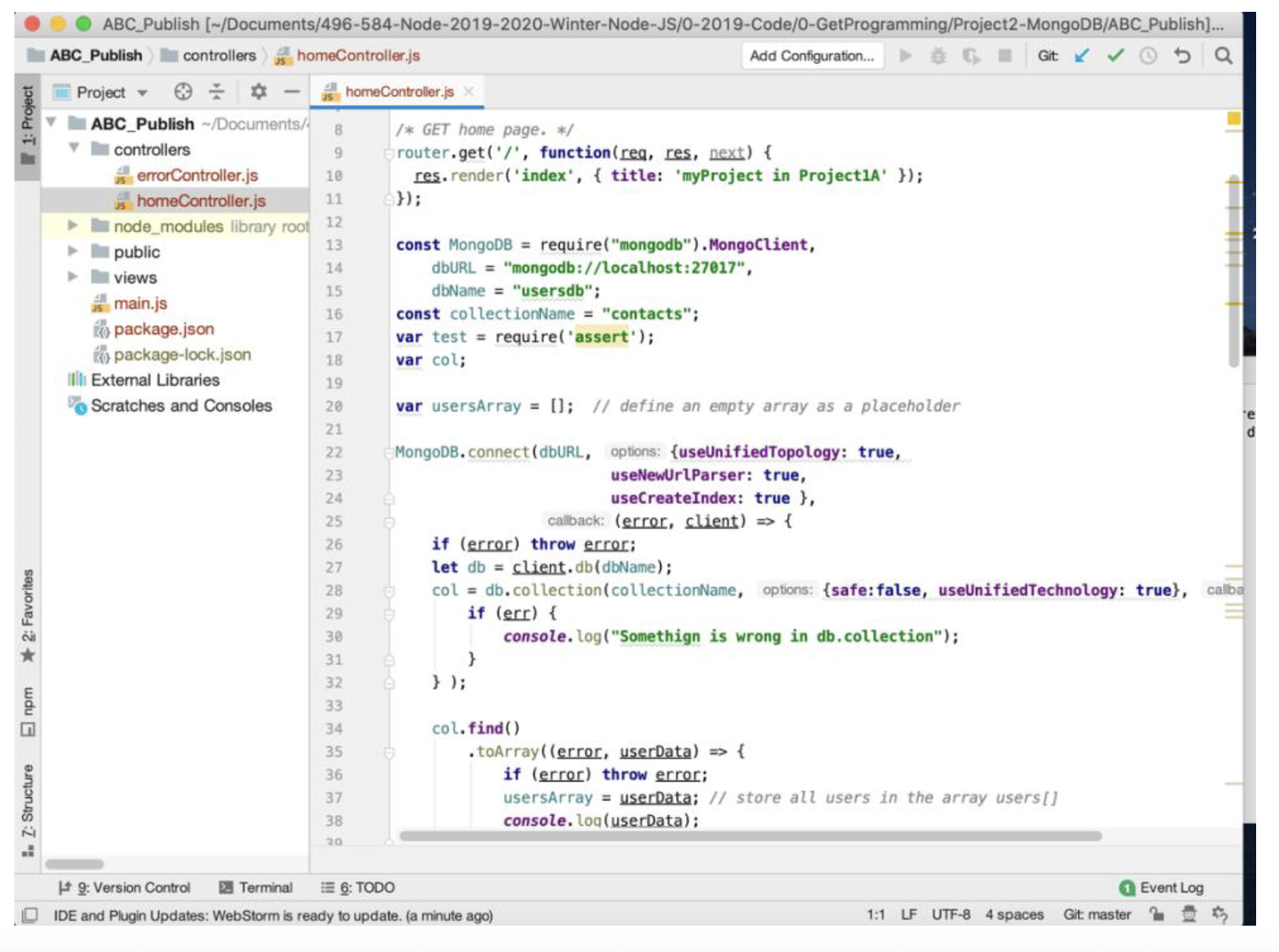Open the Version Control tab
This screenshot has height=952, width=1279.
[125, 887]
